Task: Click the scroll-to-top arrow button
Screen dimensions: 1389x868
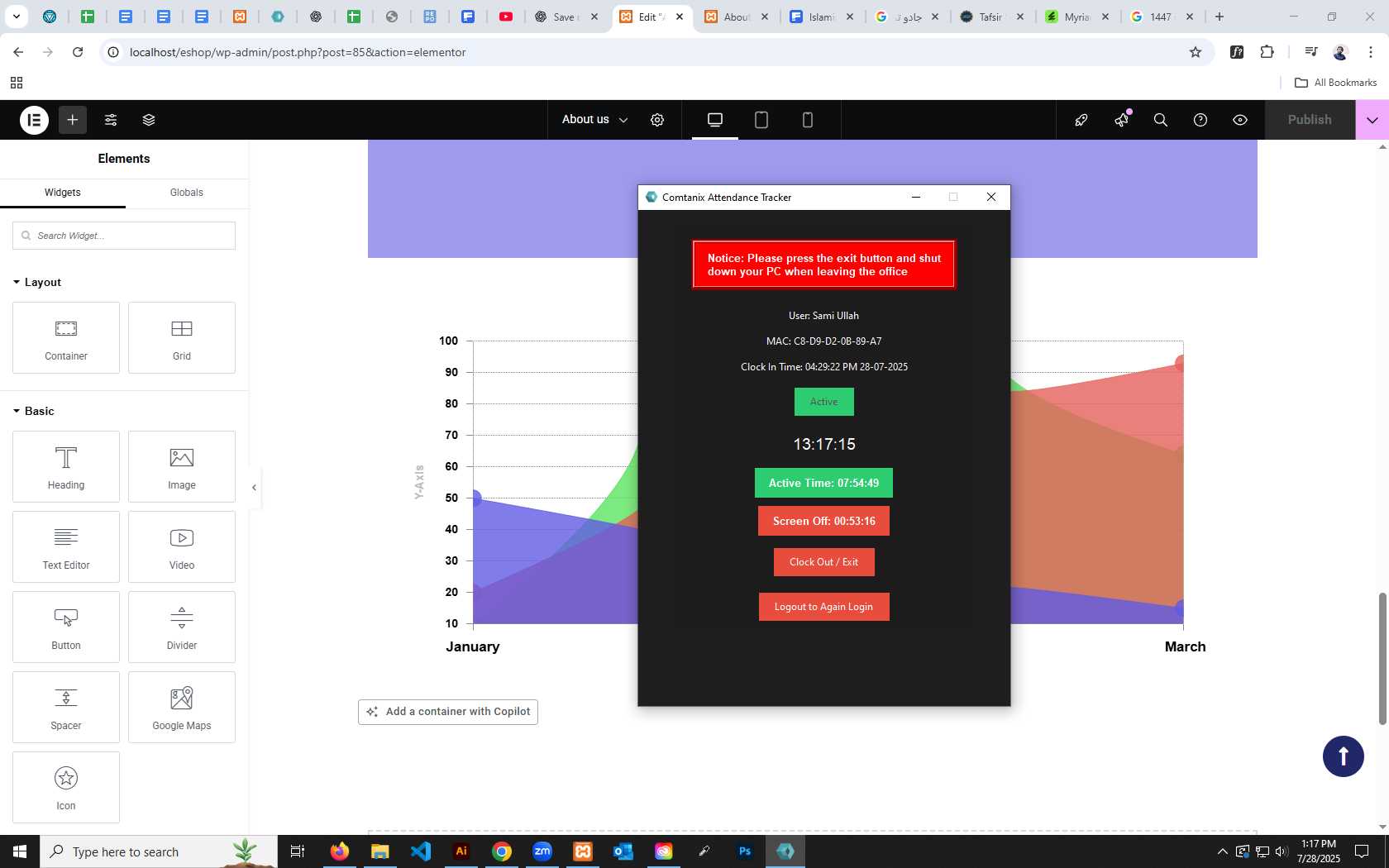Action: coord(1344,756)
